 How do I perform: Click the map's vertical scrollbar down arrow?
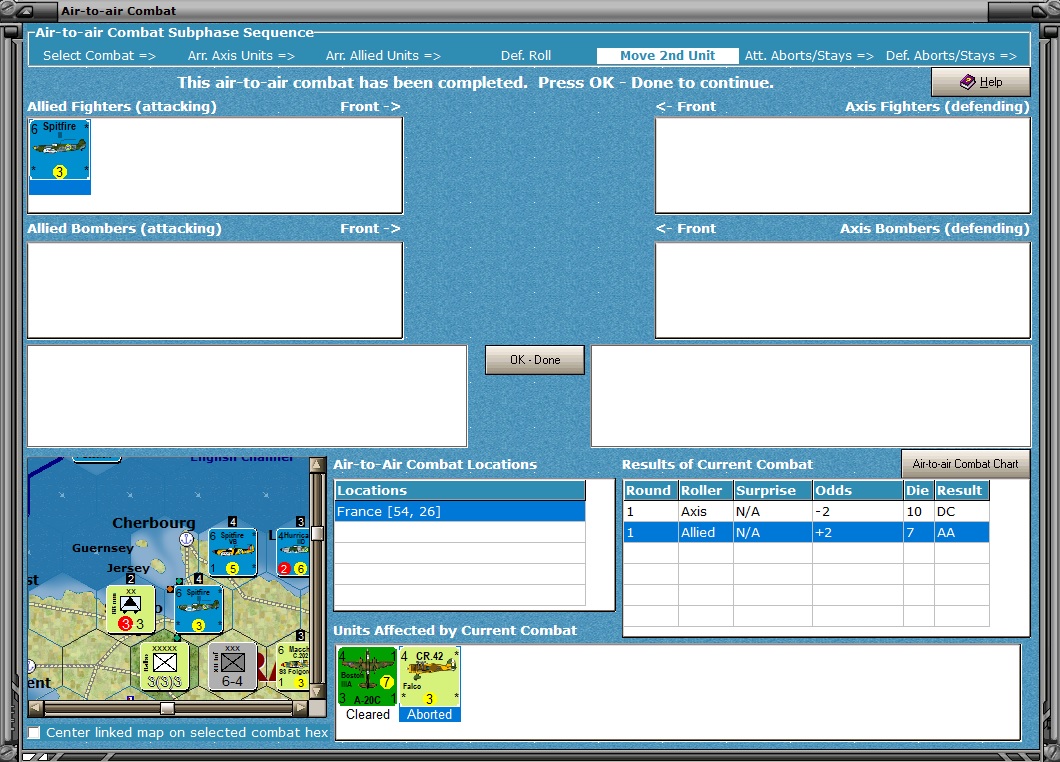point(316,692)
